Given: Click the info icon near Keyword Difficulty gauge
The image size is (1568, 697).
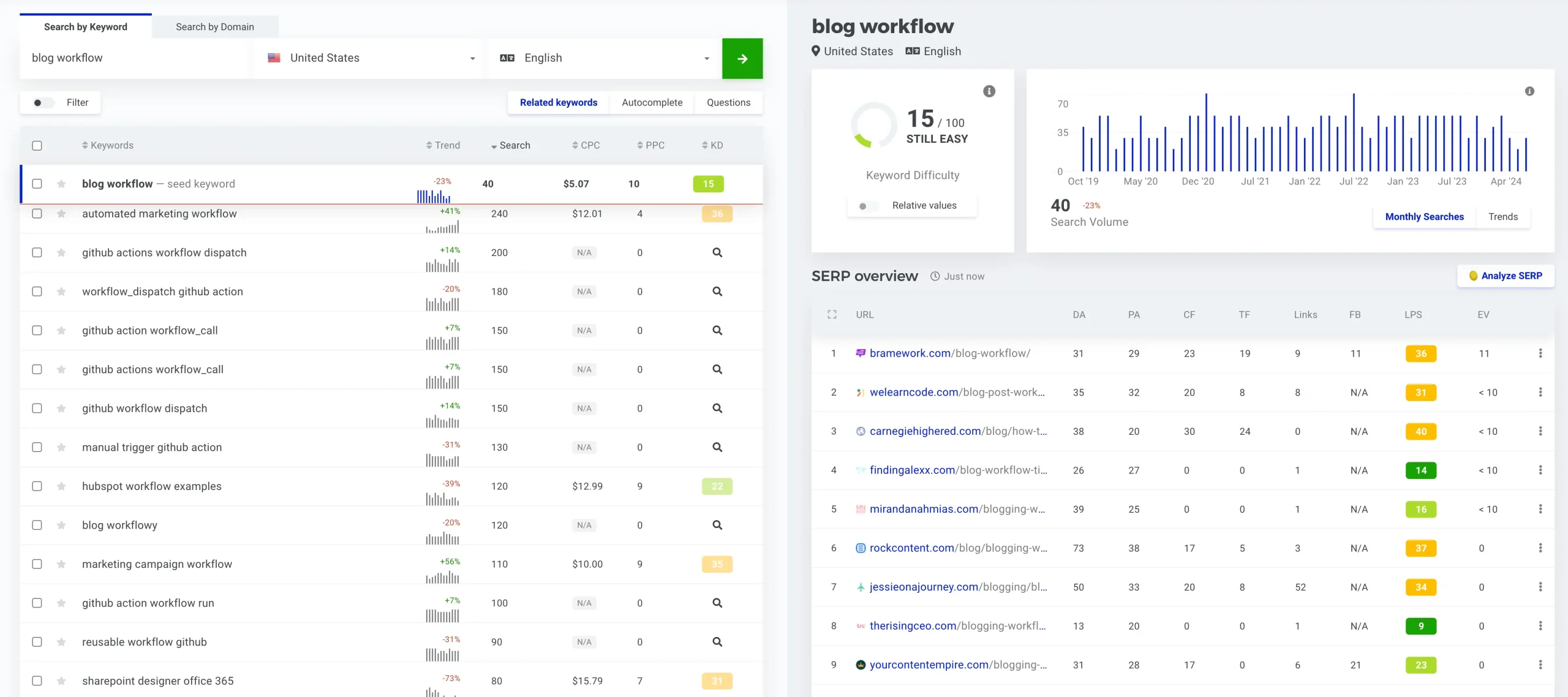Looking at the screenshot, I should [989, 91].
